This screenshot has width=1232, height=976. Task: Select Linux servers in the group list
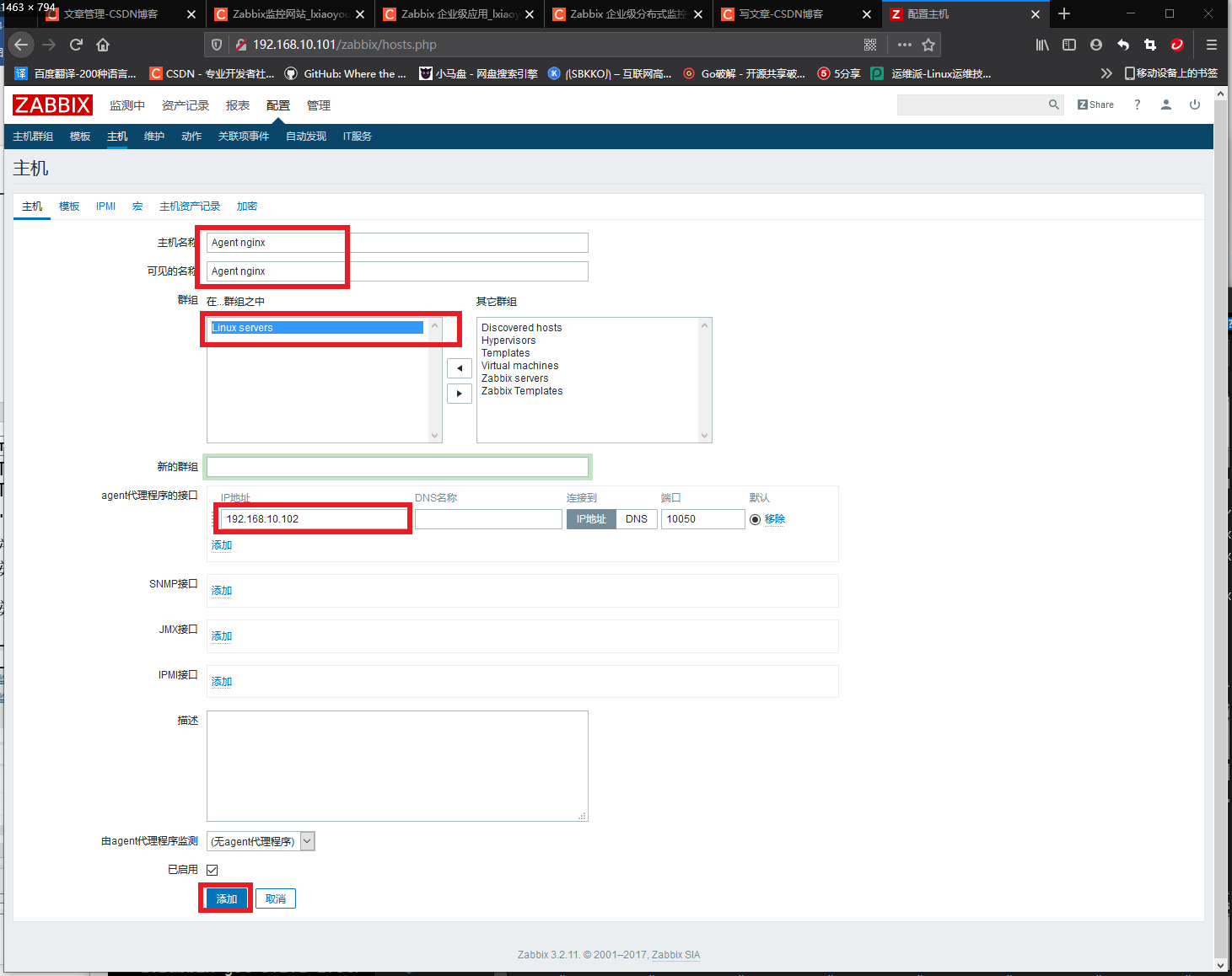pos(317,328)
